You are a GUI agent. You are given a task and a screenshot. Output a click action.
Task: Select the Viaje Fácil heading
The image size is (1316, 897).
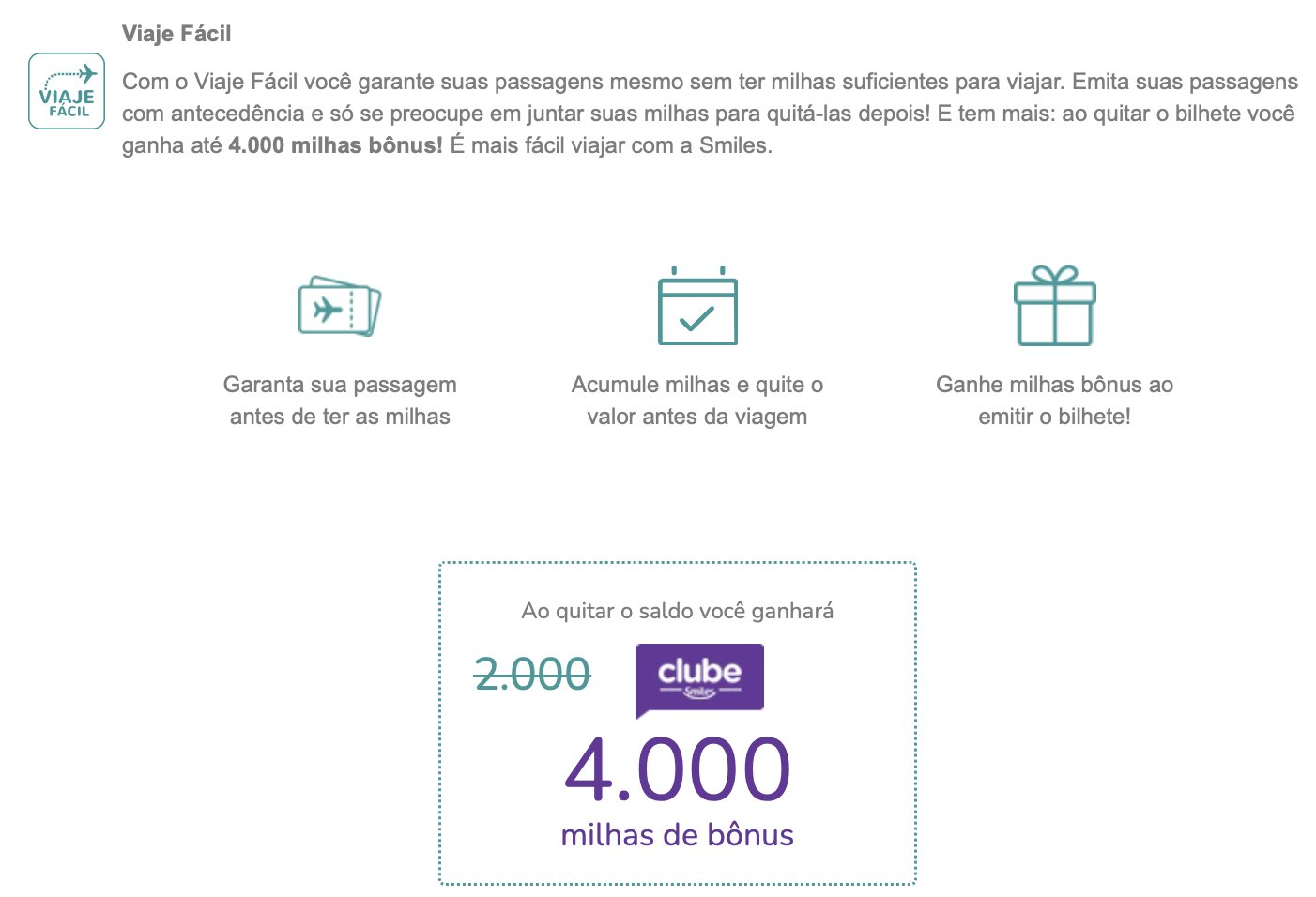pyautogui.click(x=176, y=34)
